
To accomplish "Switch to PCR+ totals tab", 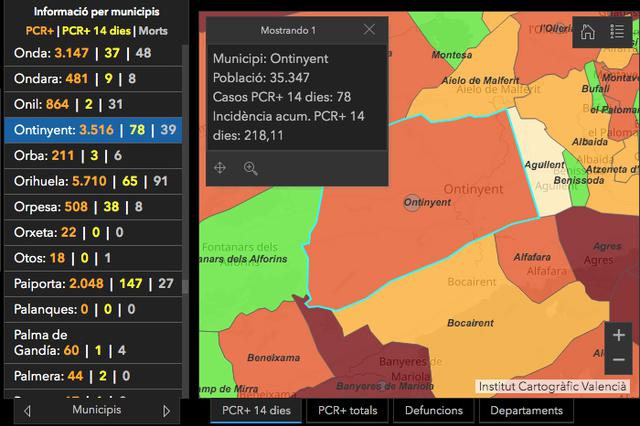I will point(347,410).
